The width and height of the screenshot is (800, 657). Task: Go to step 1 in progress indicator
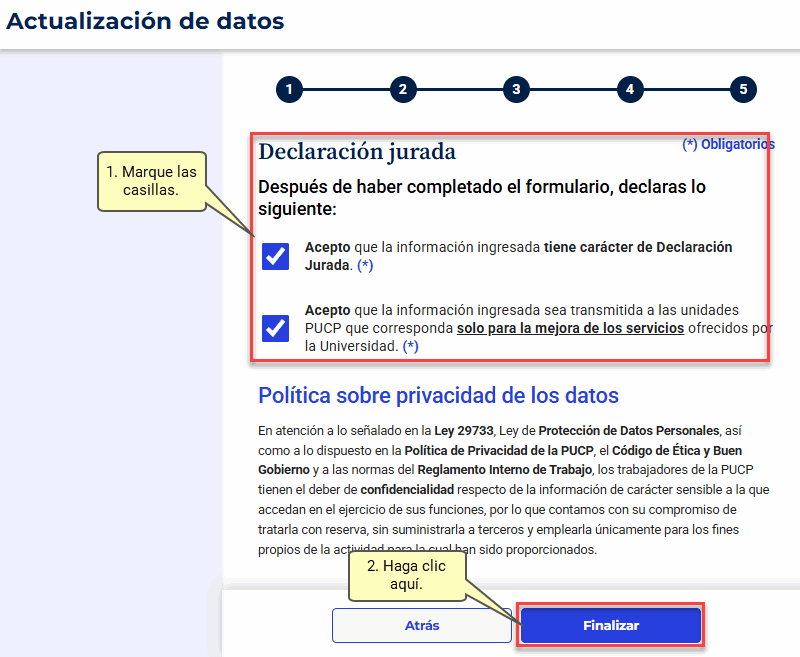289,89
